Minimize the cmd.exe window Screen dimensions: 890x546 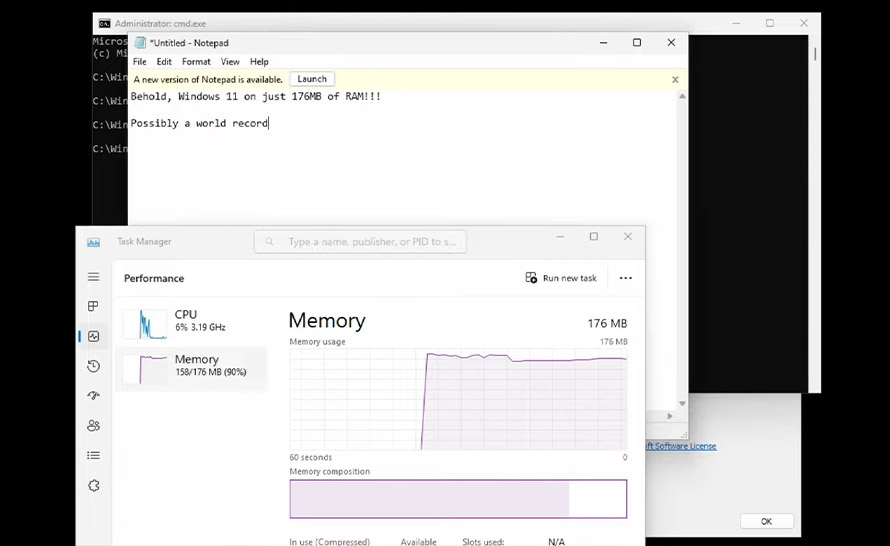736,23
